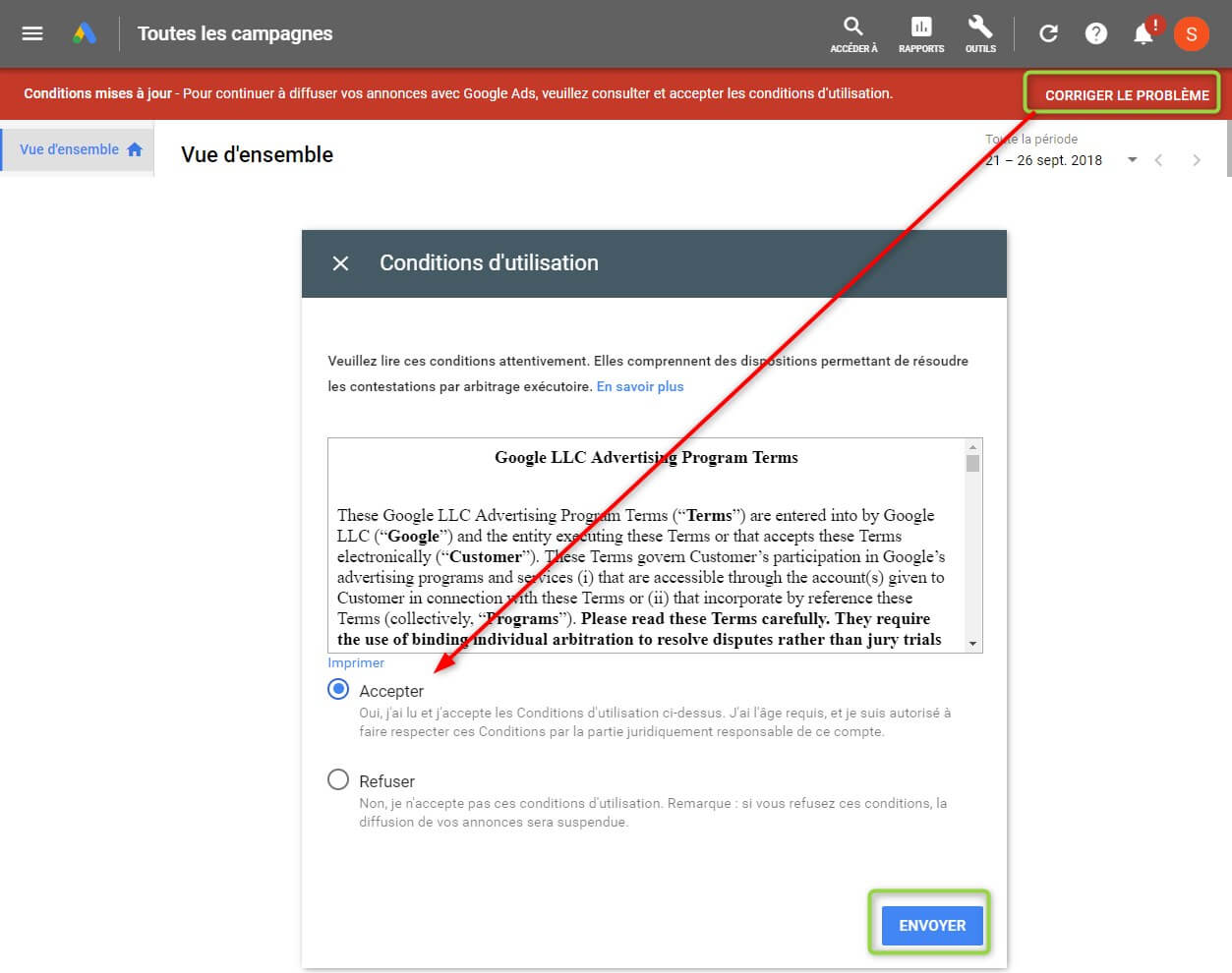
Task: Open the notifications bell
Action: click(1144, 33)
